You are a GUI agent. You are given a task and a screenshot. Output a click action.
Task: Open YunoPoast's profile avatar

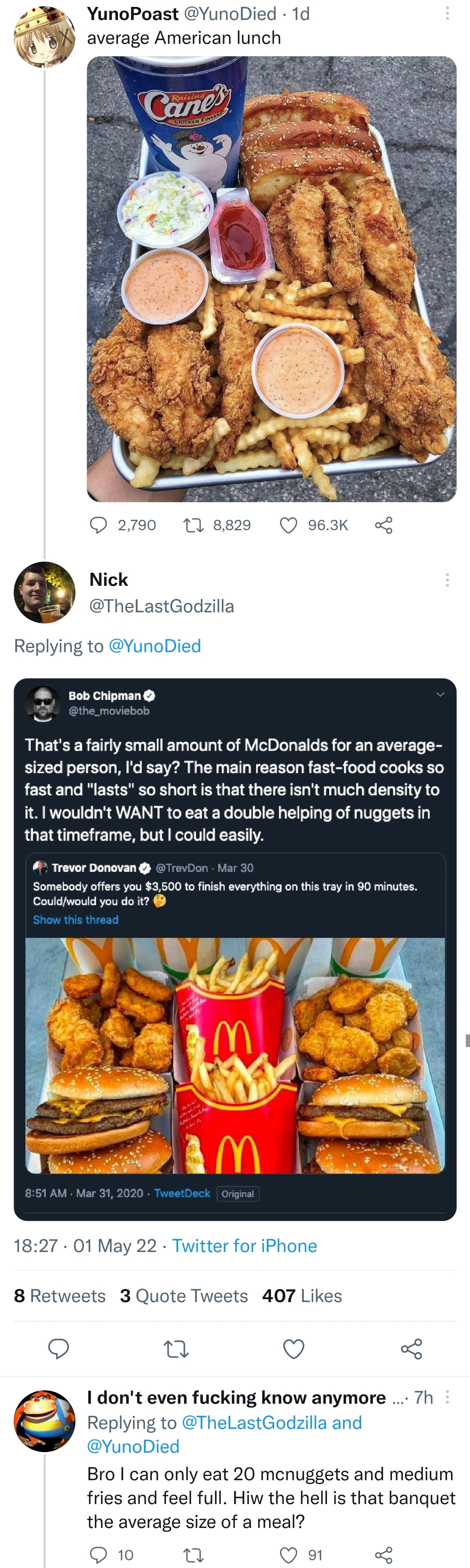click(x=44, y=37)
